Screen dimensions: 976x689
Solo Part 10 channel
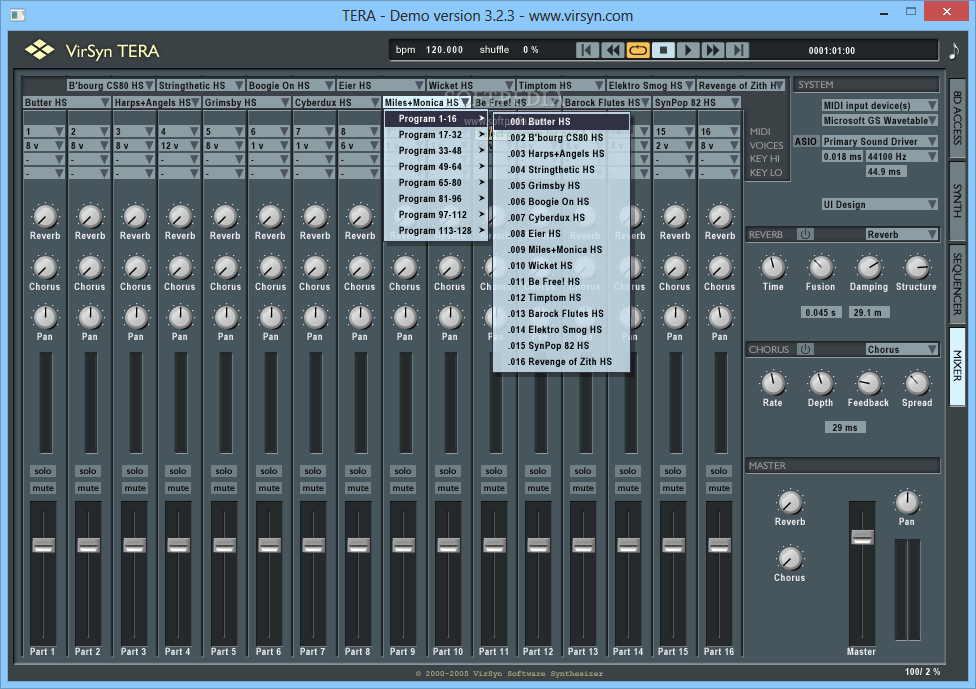point(448,471)
